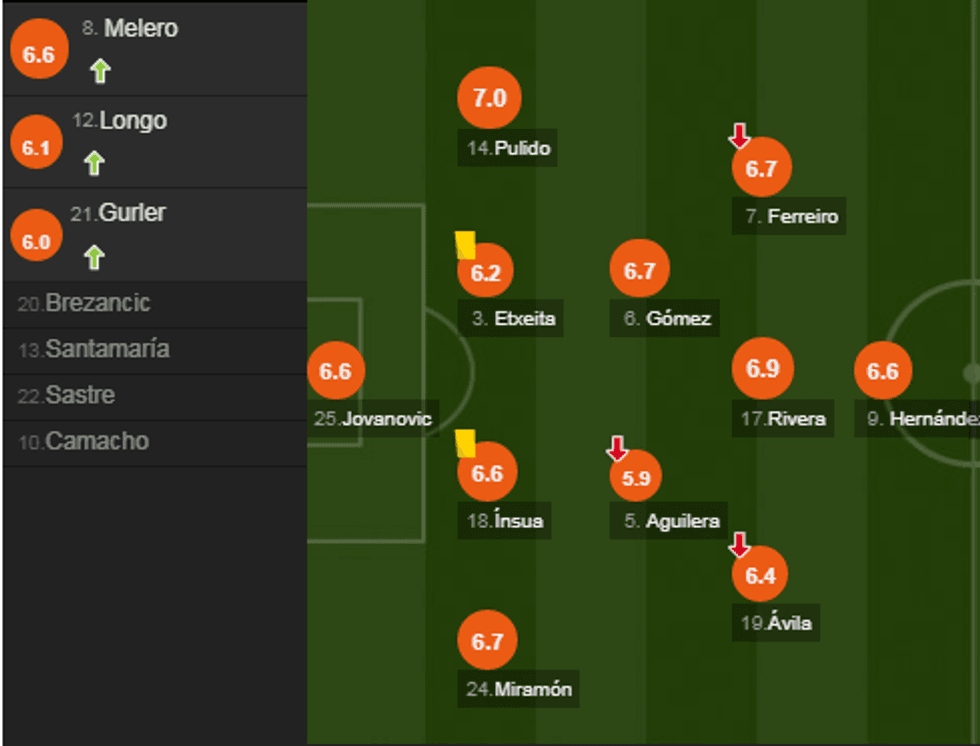Select Pulido's 7.0 rating circle
This screenshot has height=746, width=980.
coord(489,98)
